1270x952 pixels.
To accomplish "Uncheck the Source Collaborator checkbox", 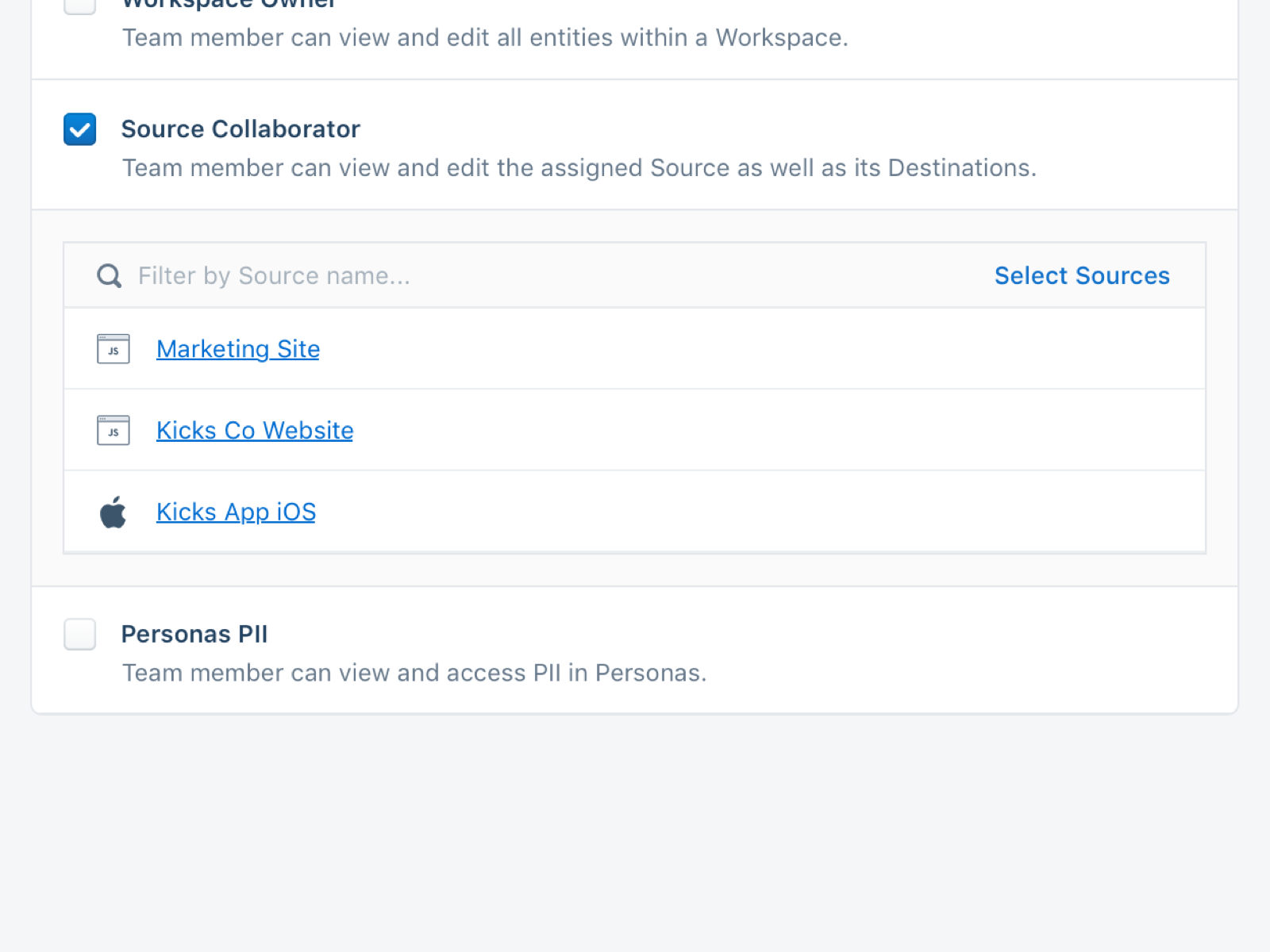I will click(80, 129).
